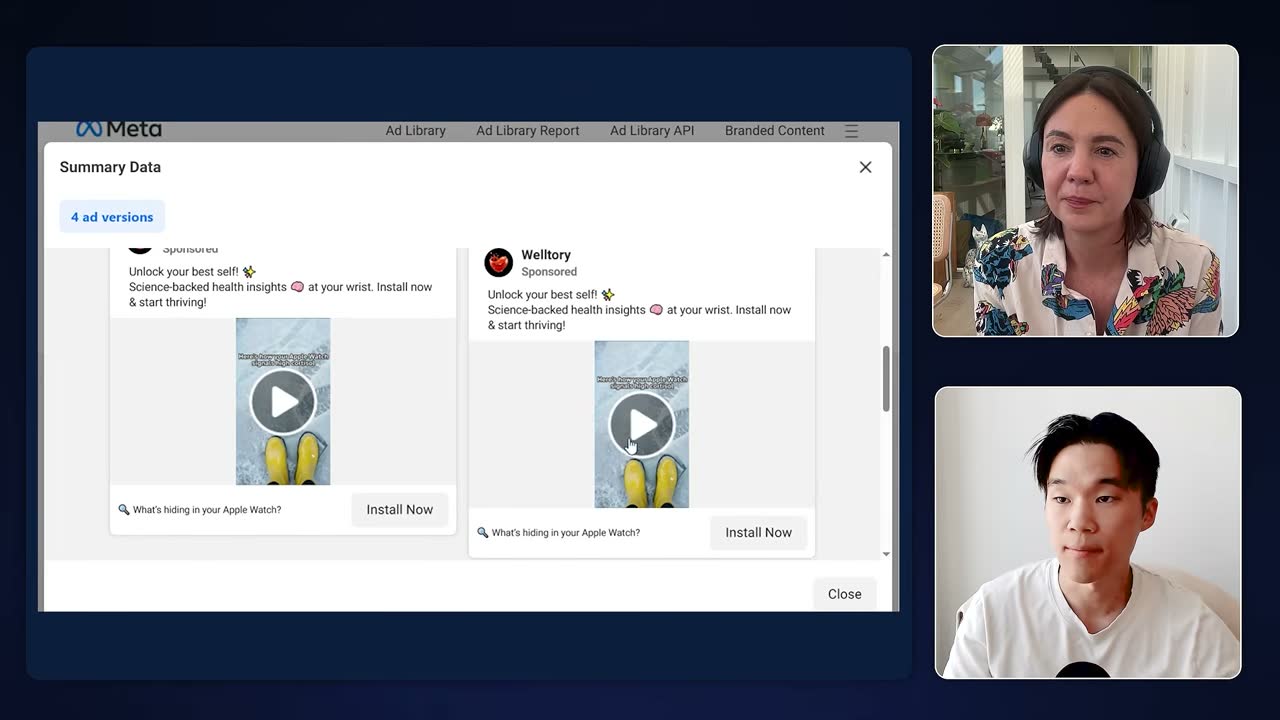Click the Meta logo
1280x720 pixels.
click(119, 129)
